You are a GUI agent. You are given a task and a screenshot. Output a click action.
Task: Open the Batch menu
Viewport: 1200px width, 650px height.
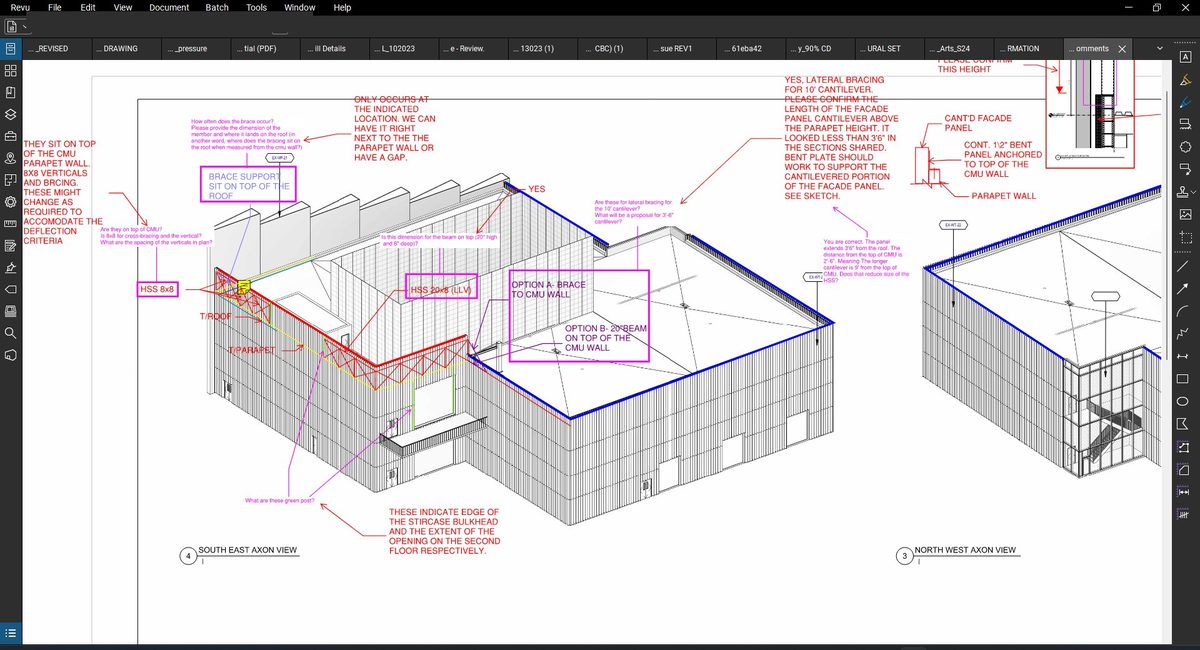tap(217, 8)
